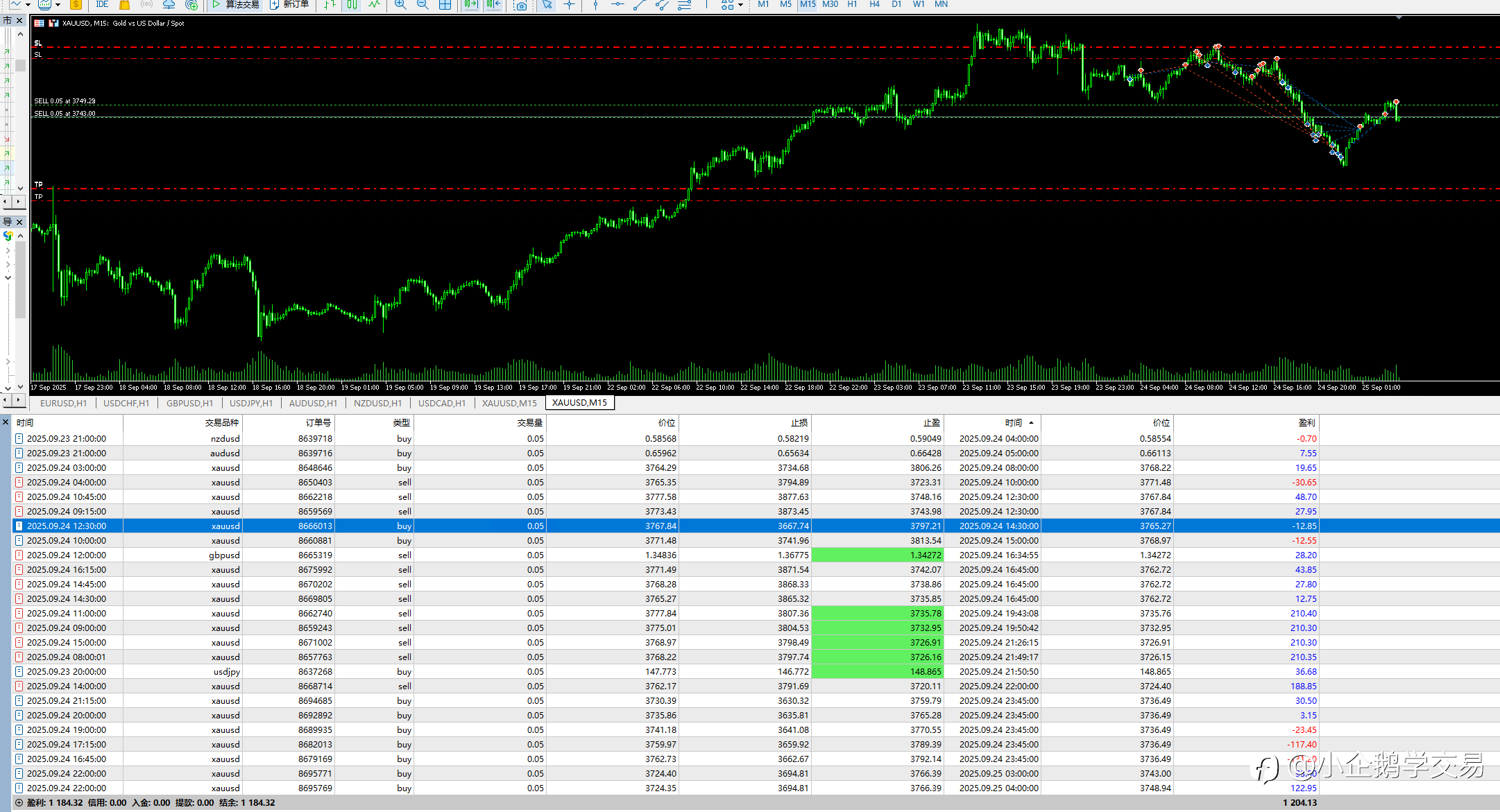The height and width of the screenshot is (812, 1500).
Task: Toggle the candlestick chart display mode
Action: coord(352,4)
